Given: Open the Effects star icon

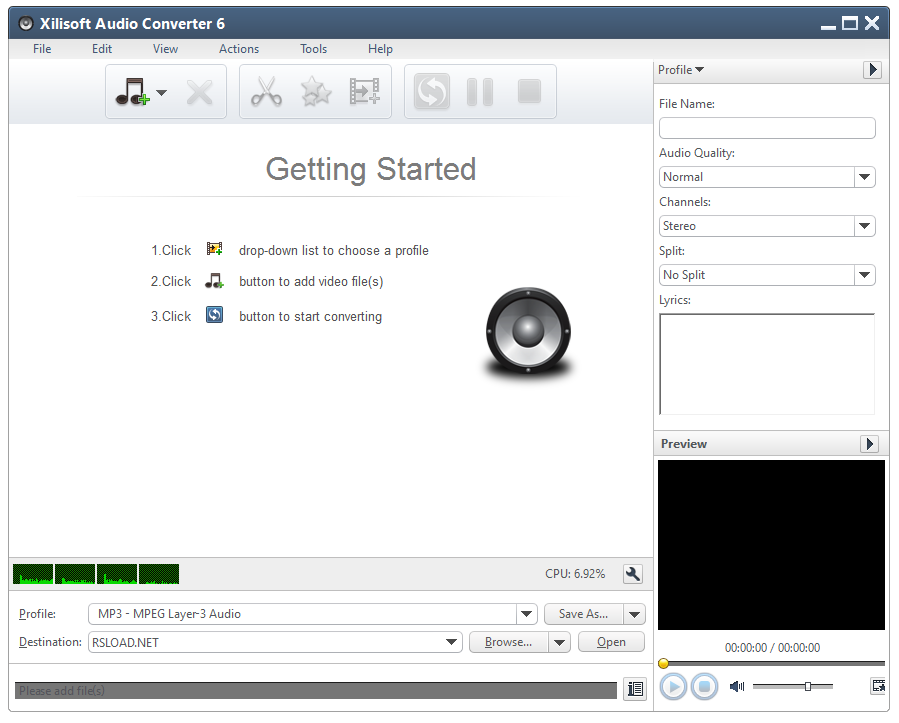Looking at the screenshot, I should click(315, 91).
